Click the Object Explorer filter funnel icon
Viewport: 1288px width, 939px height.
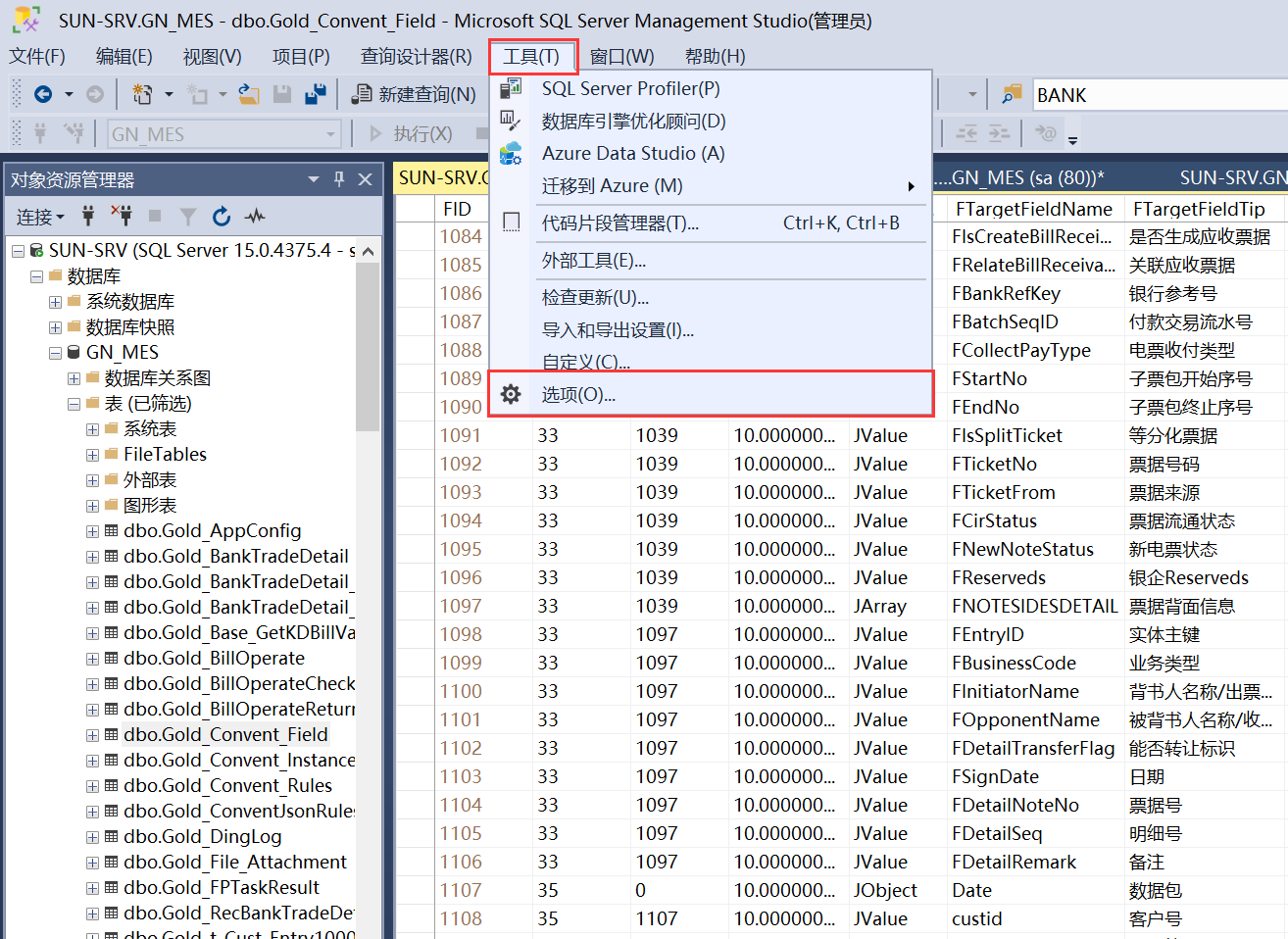pyautogui.click(x=188, y=217)
